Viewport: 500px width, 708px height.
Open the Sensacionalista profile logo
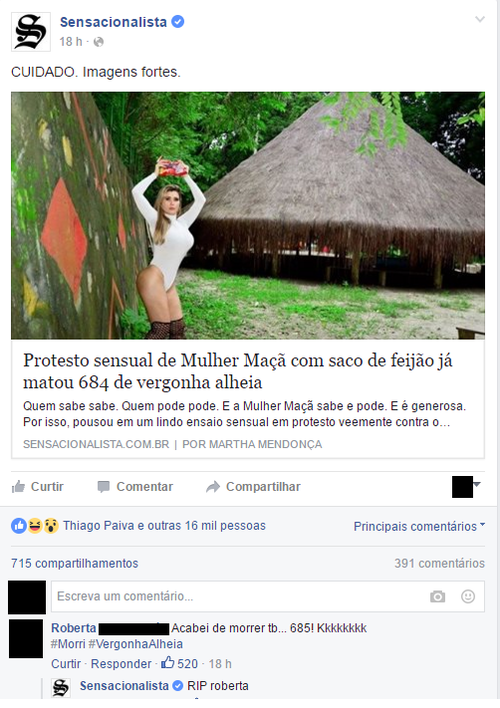tap(31, 32)
